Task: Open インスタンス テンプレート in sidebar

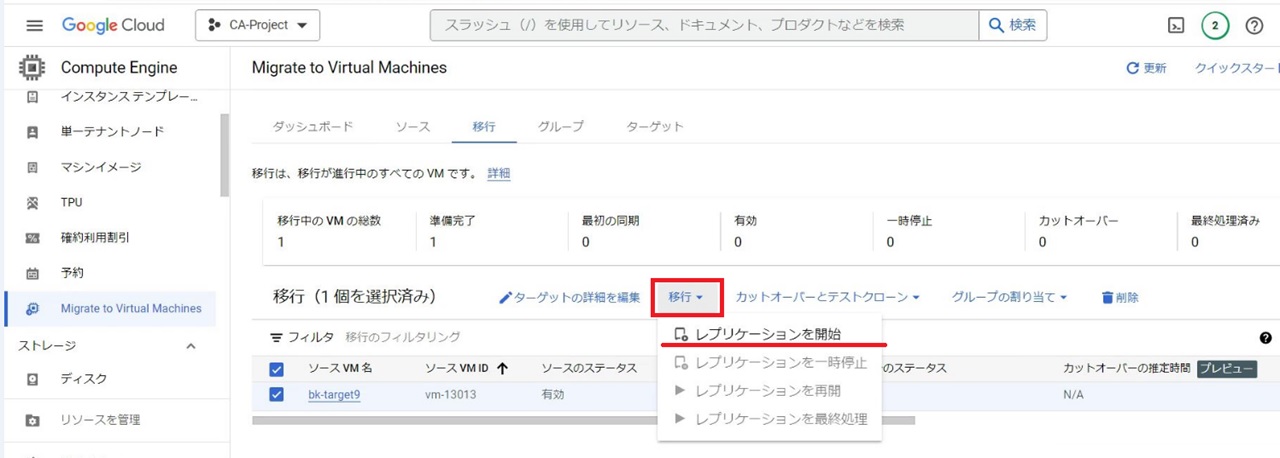Action: click(129, 97)
